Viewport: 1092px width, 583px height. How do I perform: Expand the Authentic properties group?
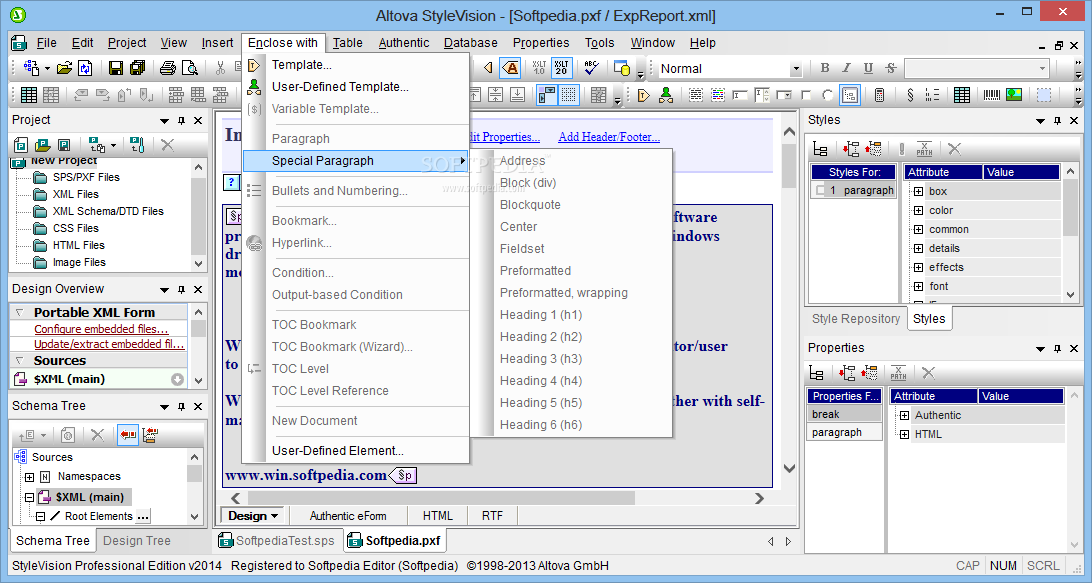click(904, 415)
